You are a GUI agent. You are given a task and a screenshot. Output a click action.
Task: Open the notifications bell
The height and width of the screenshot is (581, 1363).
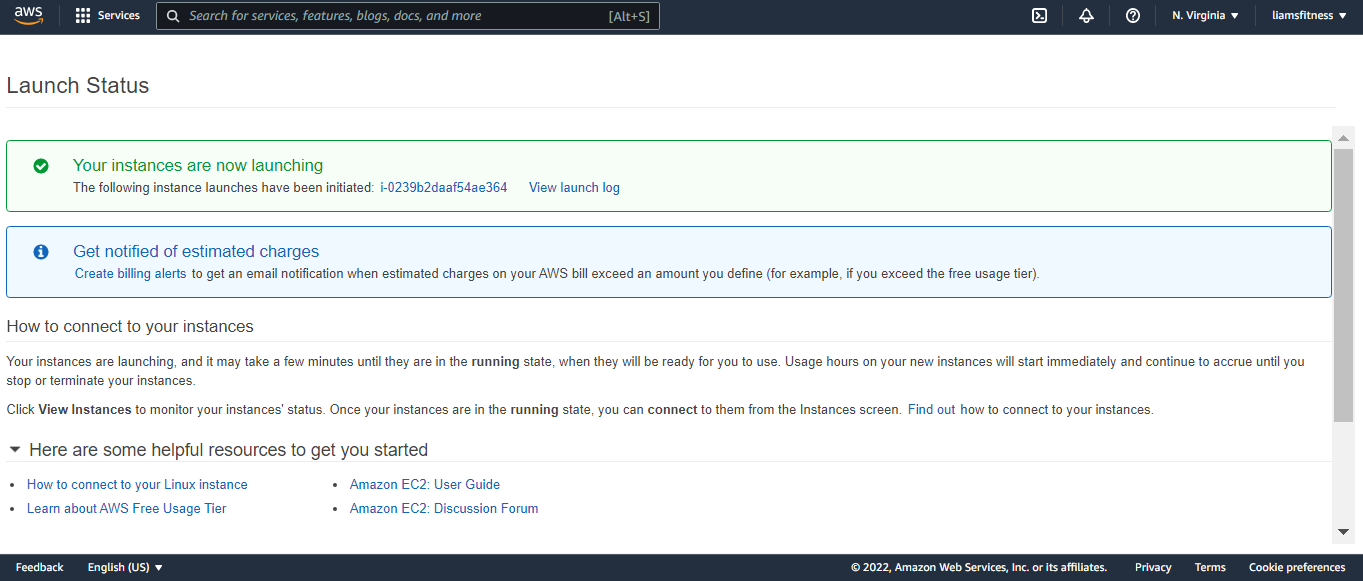[x=1086, y=16]
